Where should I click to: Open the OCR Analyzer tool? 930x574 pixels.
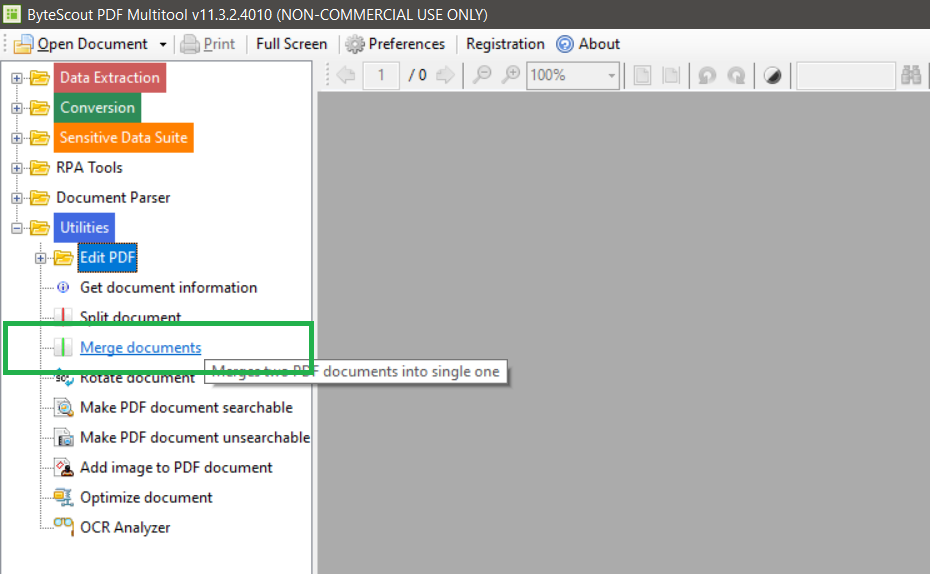pyautogui.click(x=125, y=527)
